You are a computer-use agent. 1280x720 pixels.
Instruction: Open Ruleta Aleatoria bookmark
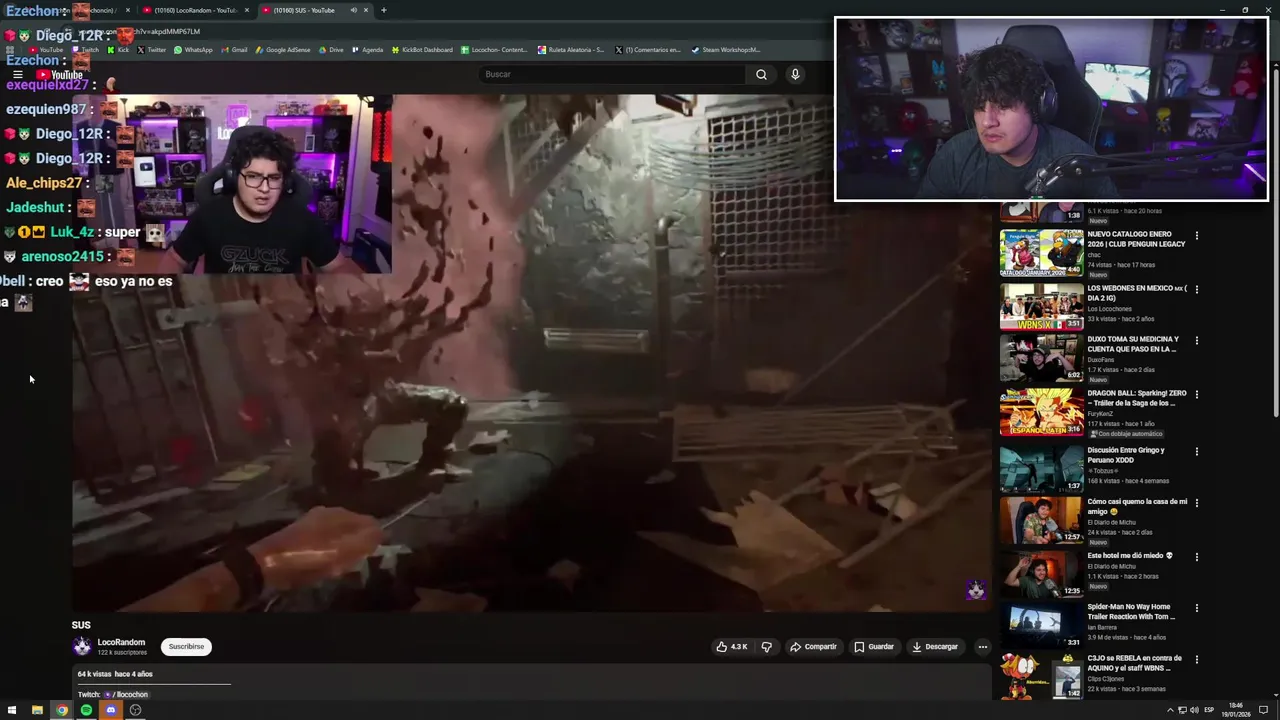[571, 50]
